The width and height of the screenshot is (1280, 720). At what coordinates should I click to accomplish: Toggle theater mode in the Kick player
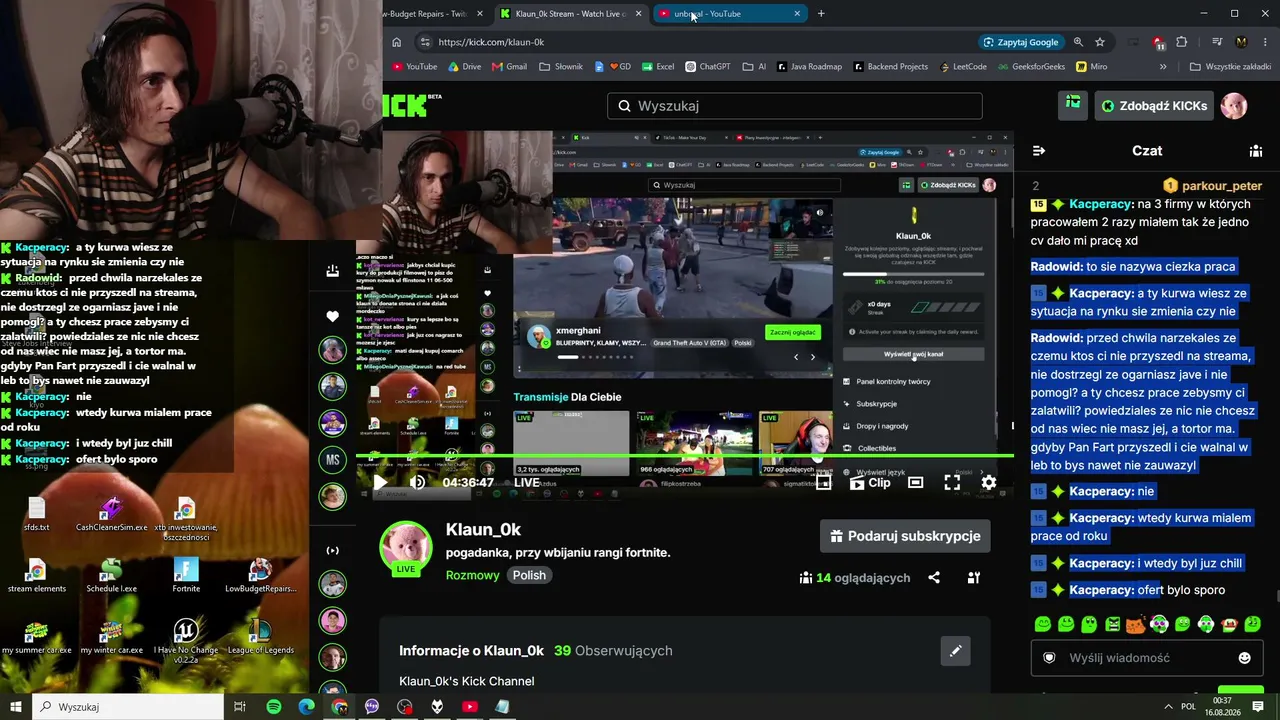[x=915, y=482]
